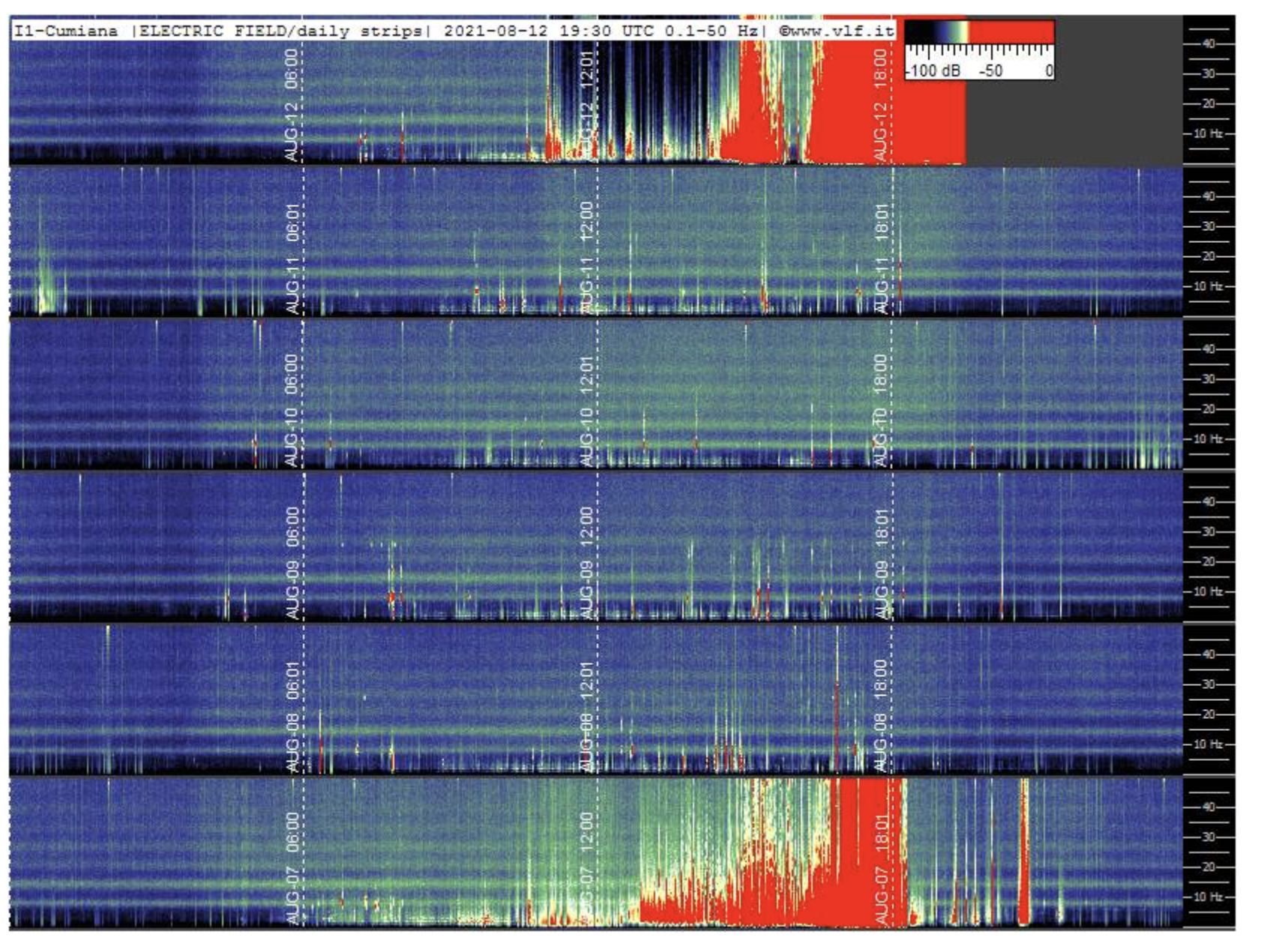Select the AUG-10 06:00 time marker
The width and height of the screenshot is (1264, 952).
pyautogui.click(x=292, y=411)
